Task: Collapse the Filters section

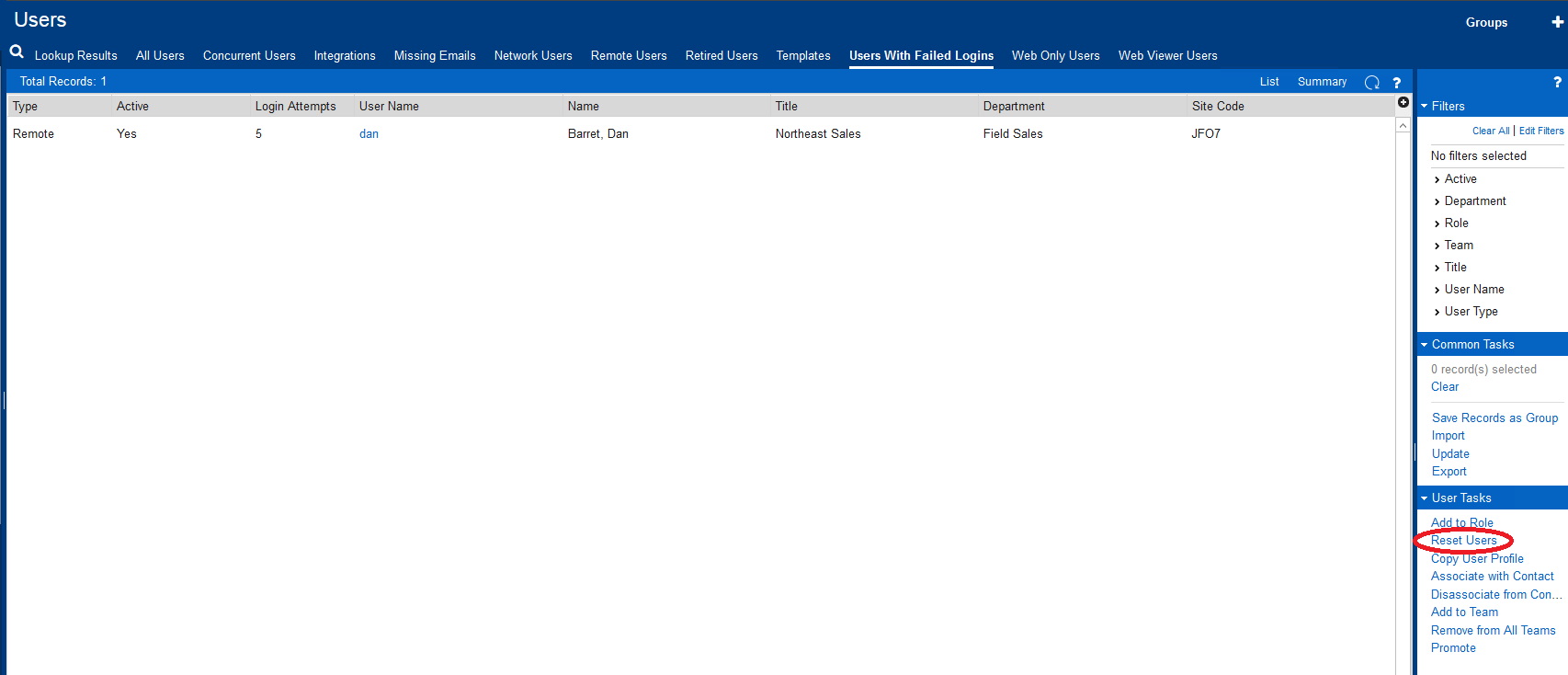Action: (x=1425, y=106)
